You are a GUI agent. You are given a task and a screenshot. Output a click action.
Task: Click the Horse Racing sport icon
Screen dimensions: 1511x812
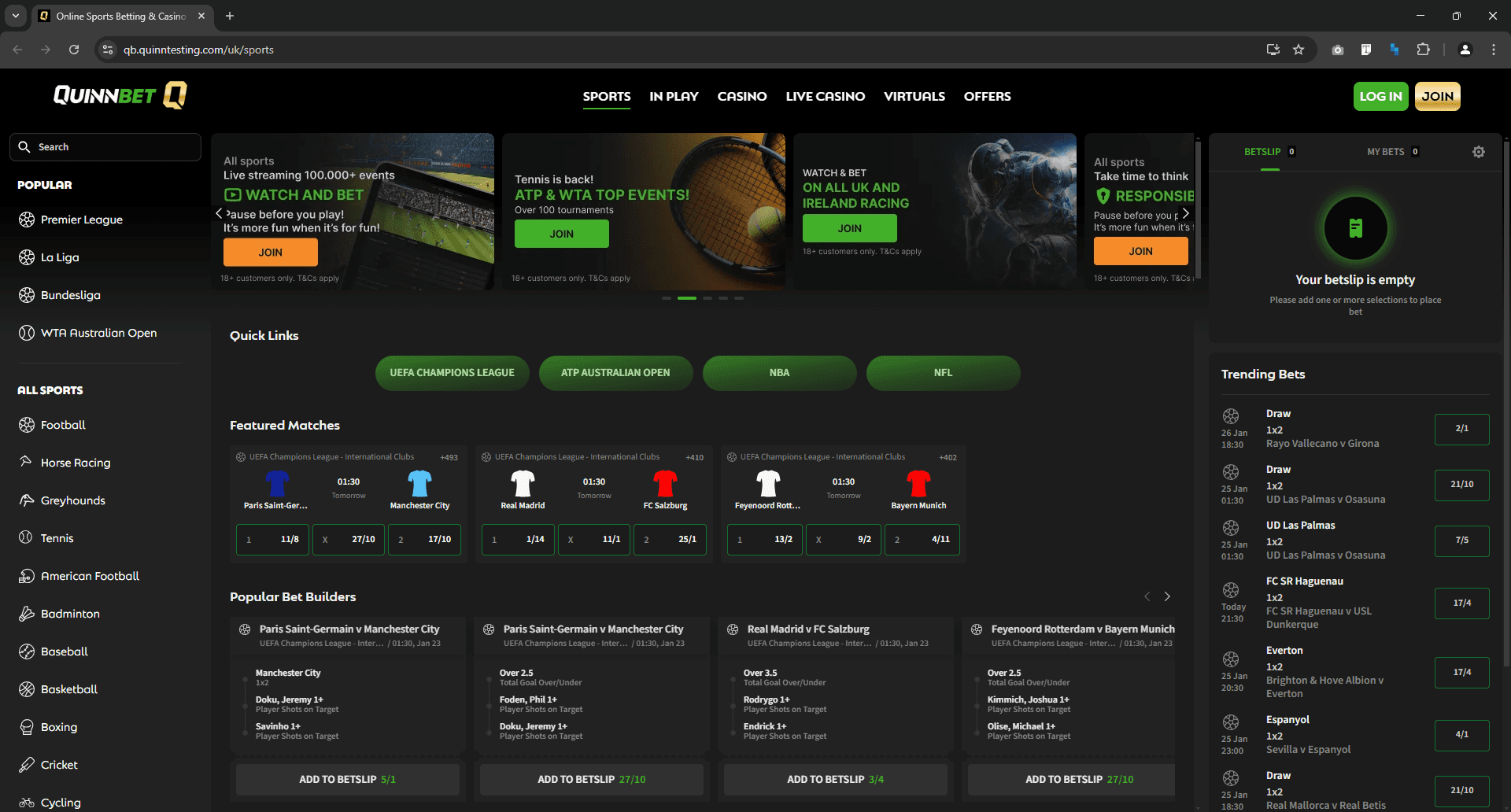(x=27, y=462)
